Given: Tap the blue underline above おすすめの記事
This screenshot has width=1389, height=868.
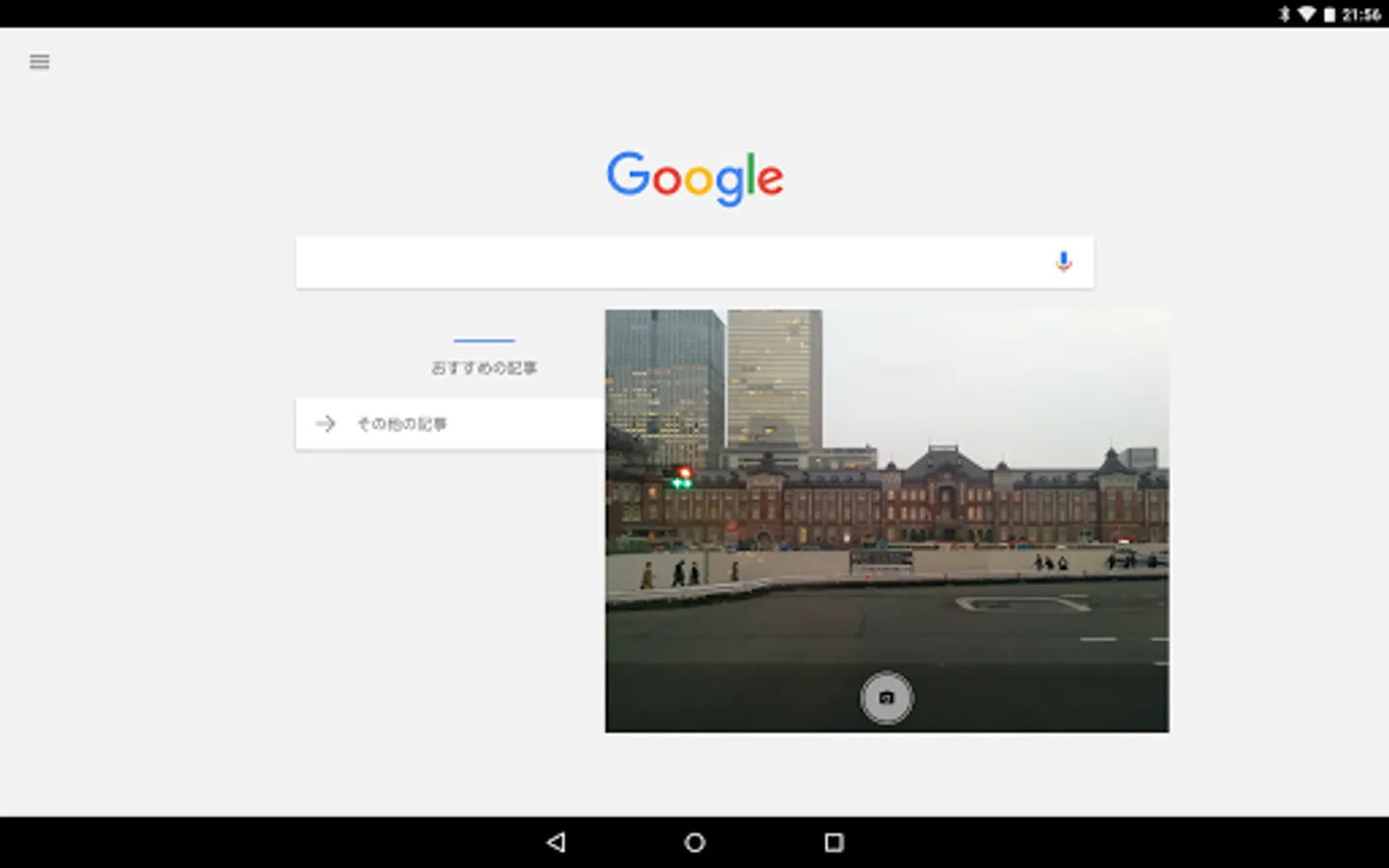Looking at the screenshot, I should [483, 339].
